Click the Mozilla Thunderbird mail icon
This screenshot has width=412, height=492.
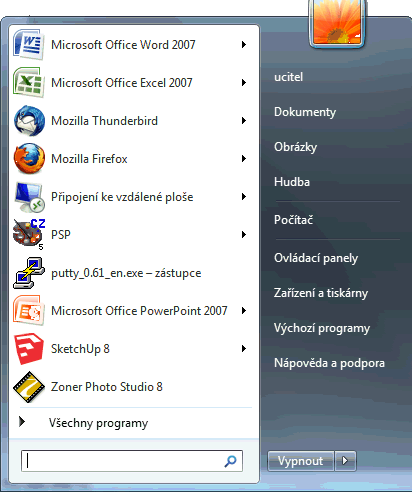[29, 120]
